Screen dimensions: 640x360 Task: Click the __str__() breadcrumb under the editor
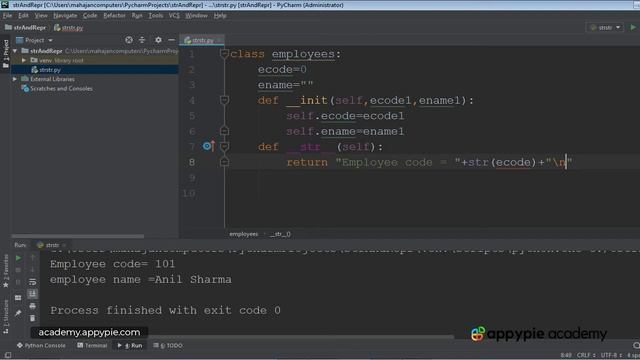[x=280, y=234]
